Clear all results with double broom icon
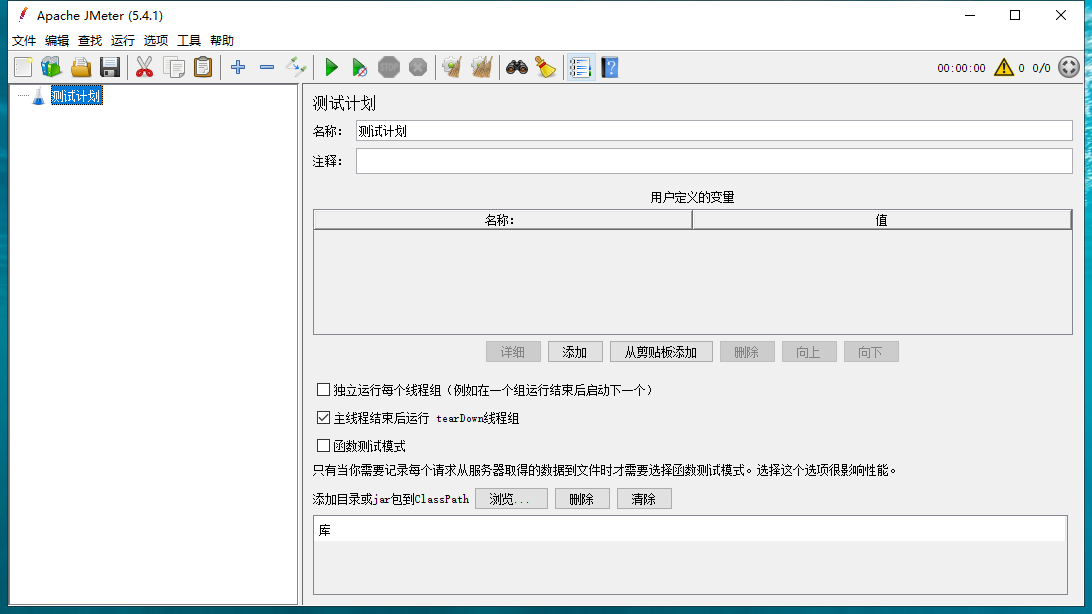1092x614 pixels. click(481, 68)
